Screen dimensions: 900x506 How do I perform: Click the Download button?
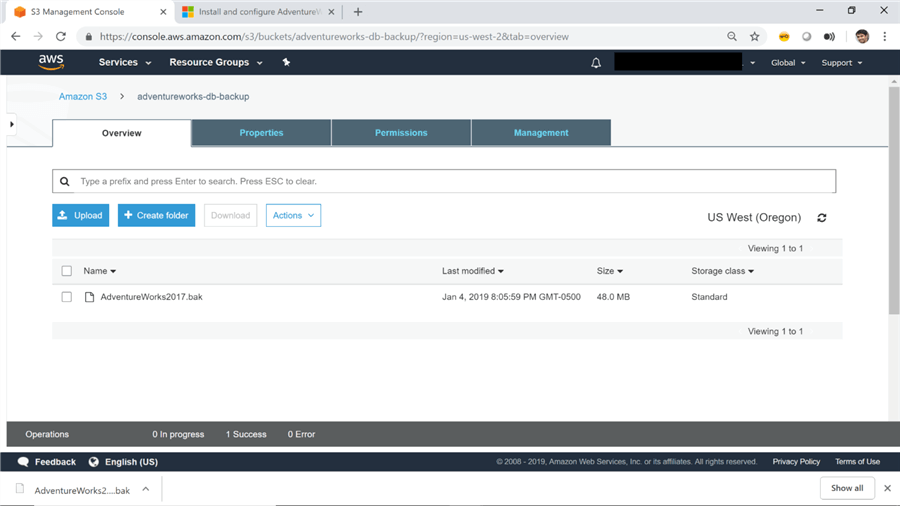click(x=230, y=215)
